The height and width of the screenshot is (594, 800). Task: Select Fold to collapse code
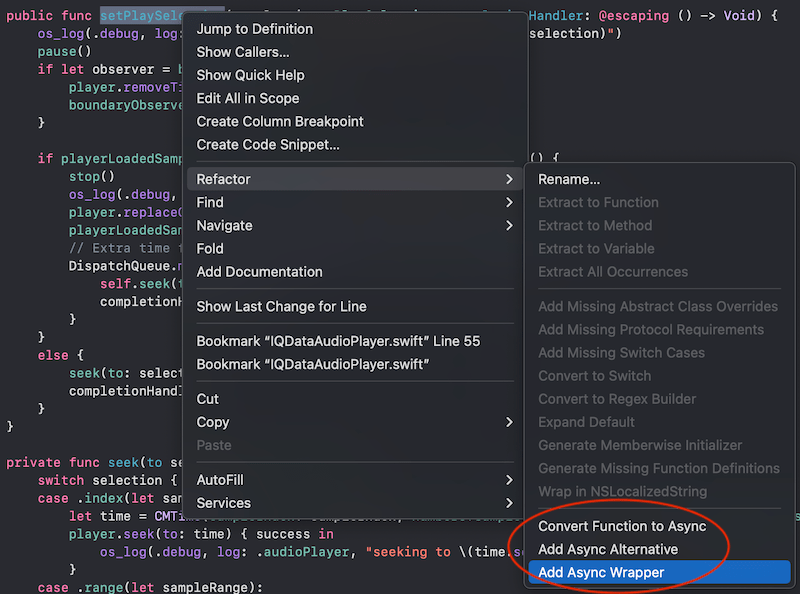(210, 248)
